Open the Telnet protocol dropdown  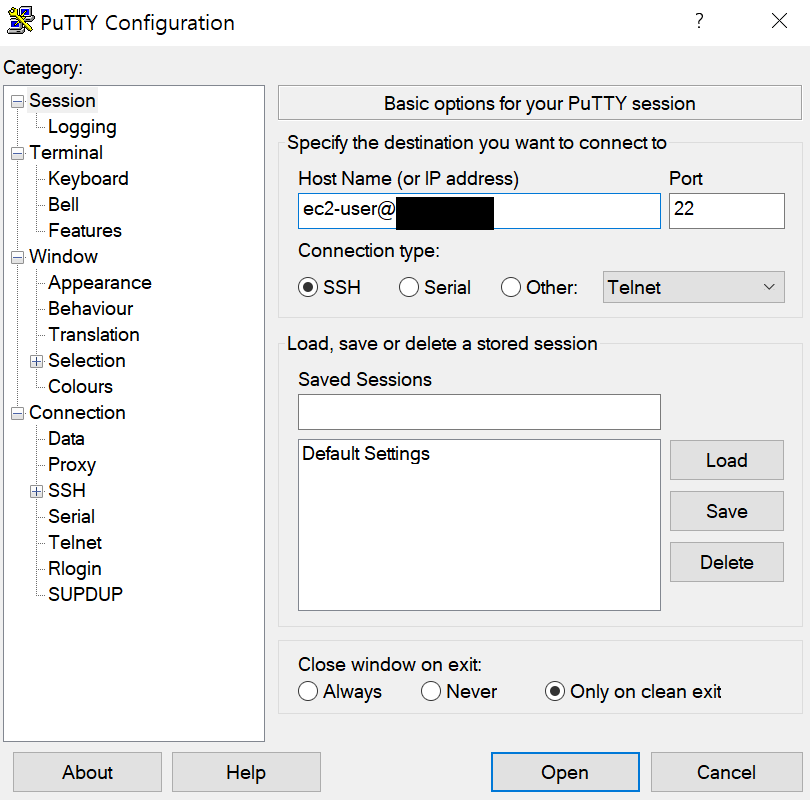tap(693, 287)
